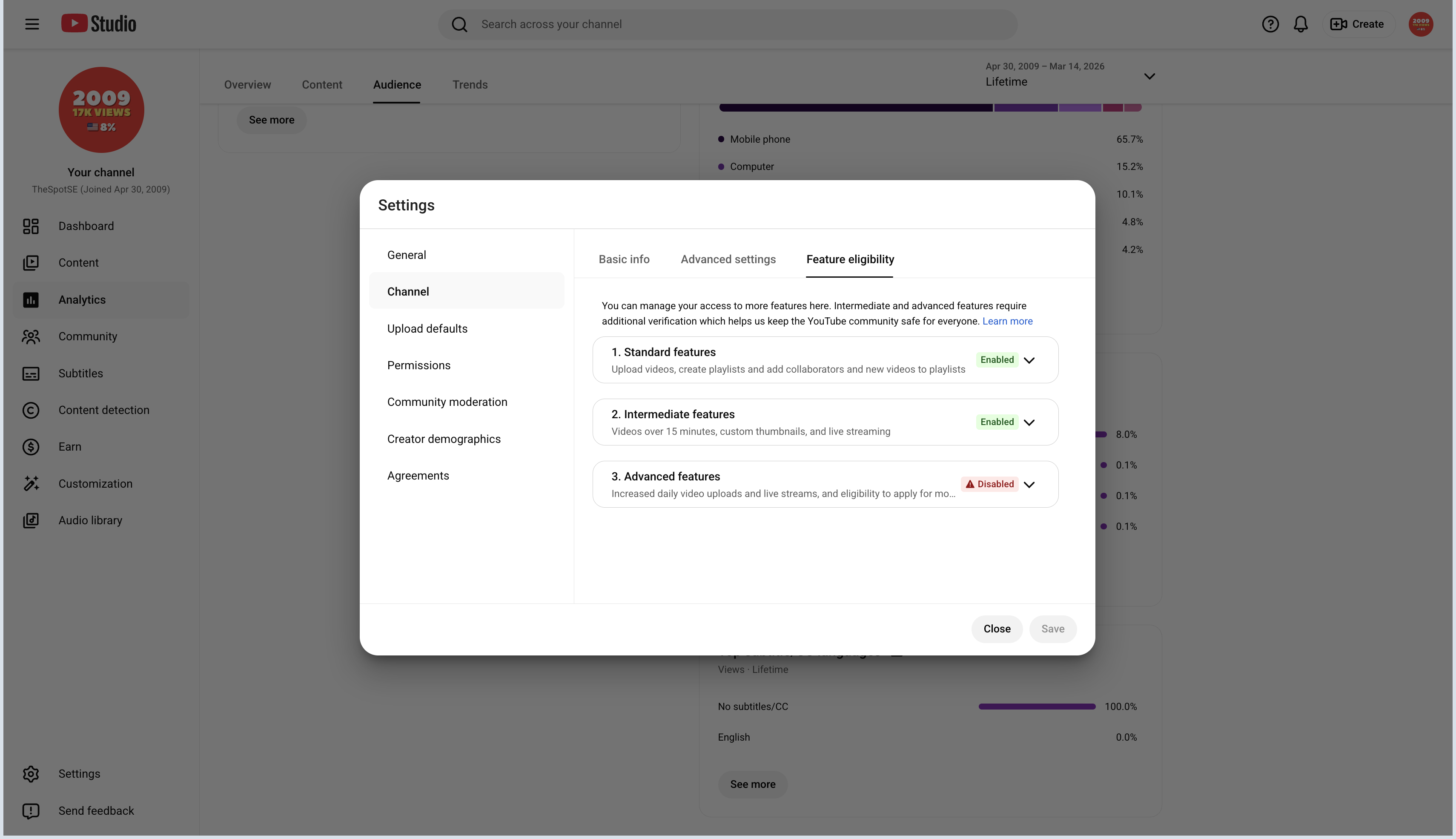Select the Feature eligibility tab
Screen dimensions: 1456x839
coord(850,259)
